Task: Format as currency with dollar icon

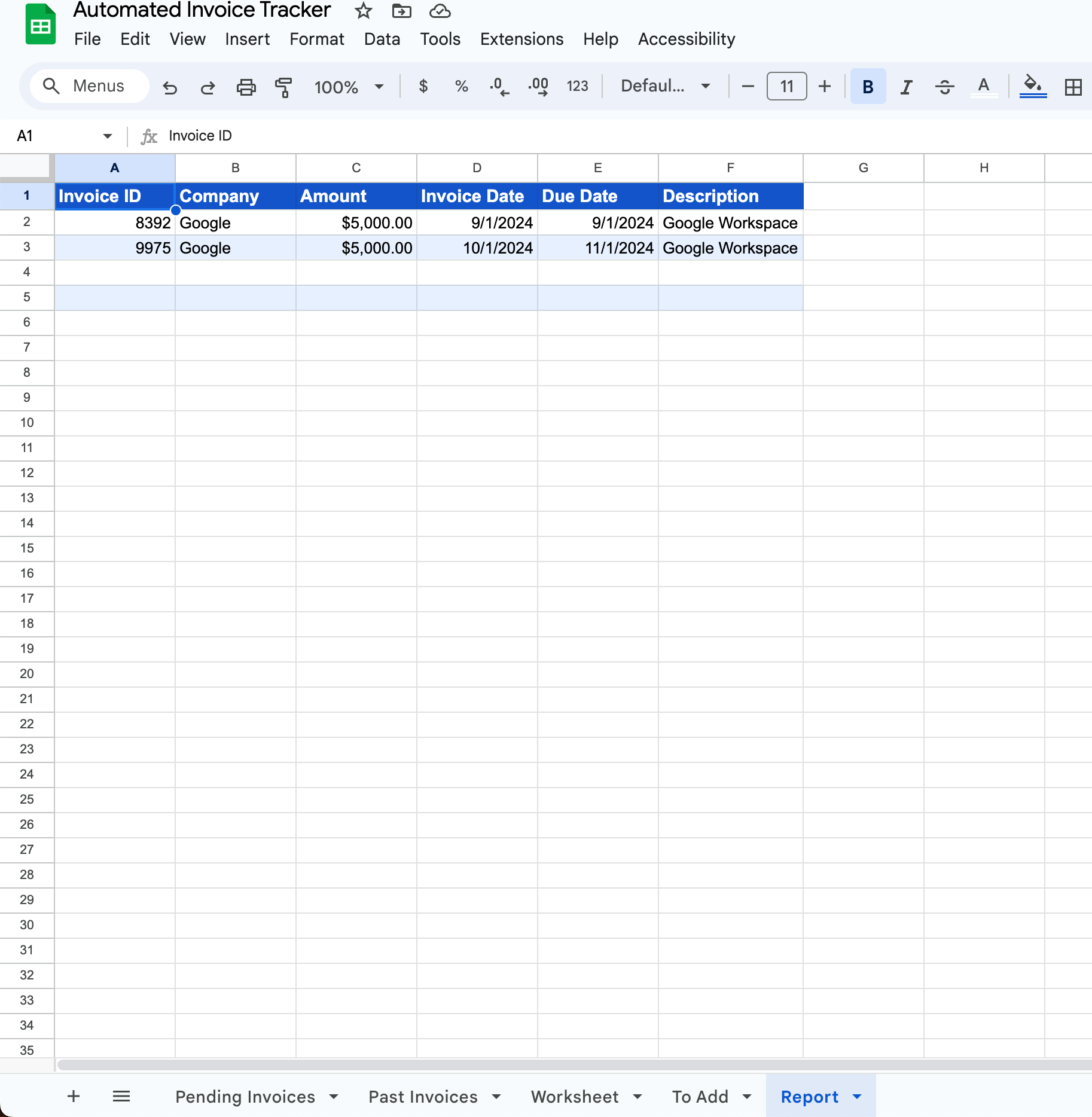Action: (x=423, y=87)
